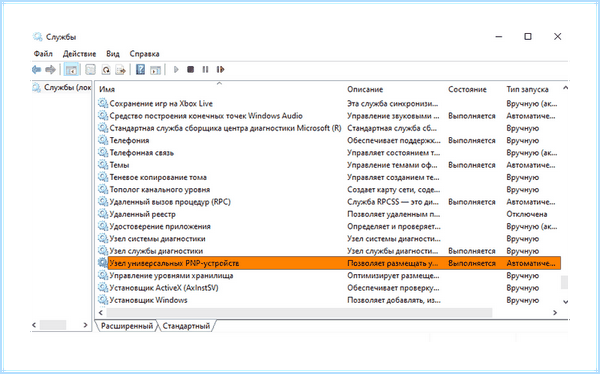Switch to the Стандартный tab
The width and height of the screenshot is (600, 374).
tap(186, 326)
